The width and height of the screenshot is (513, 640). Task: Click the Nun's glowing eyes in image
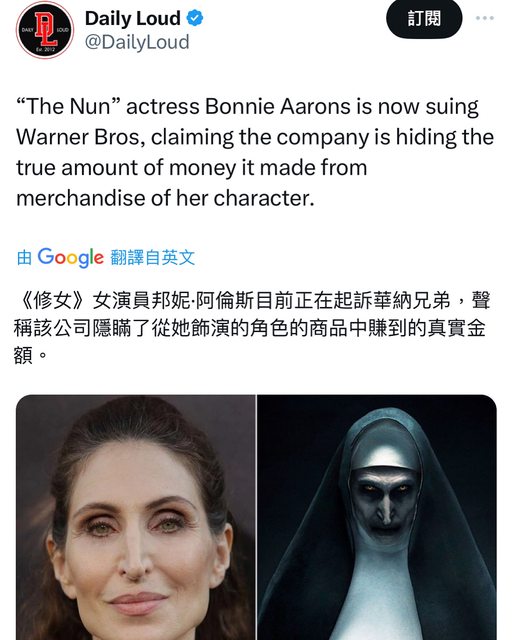click(386, 488)
